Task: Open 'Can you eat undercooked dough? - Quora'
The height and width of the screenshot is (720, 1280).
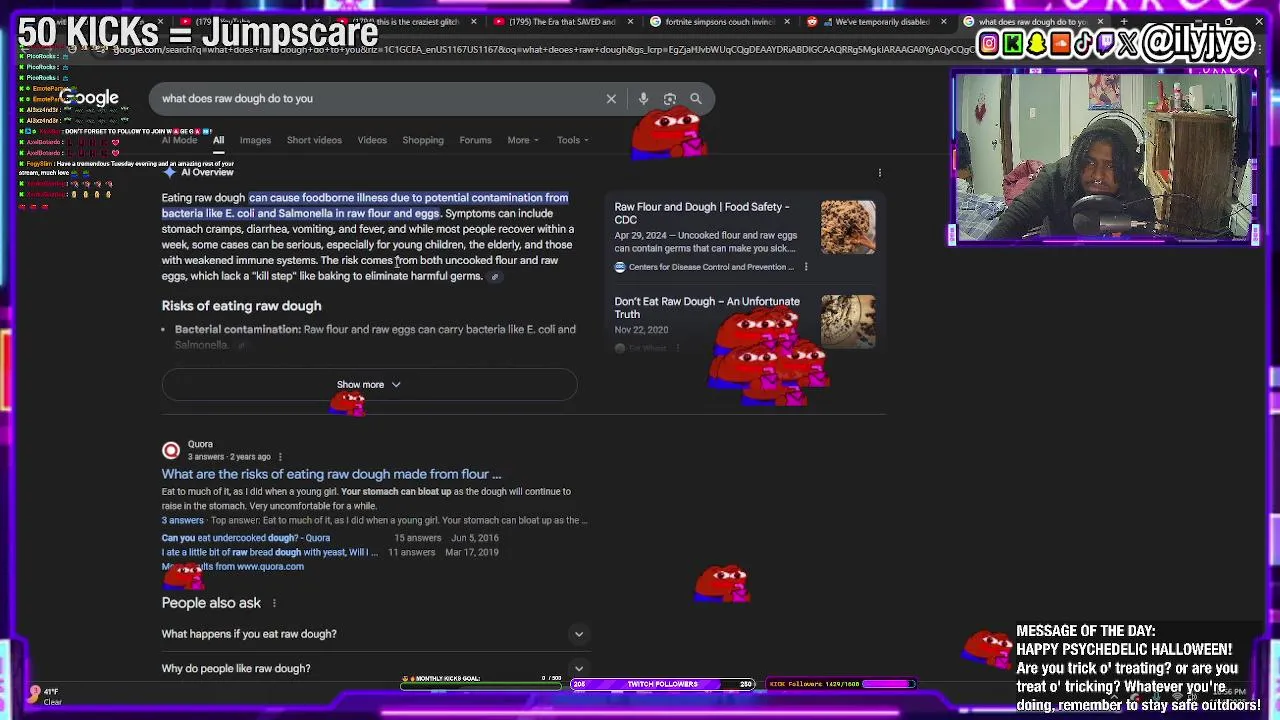Action: pyautogui.click(x=246, y=538)
